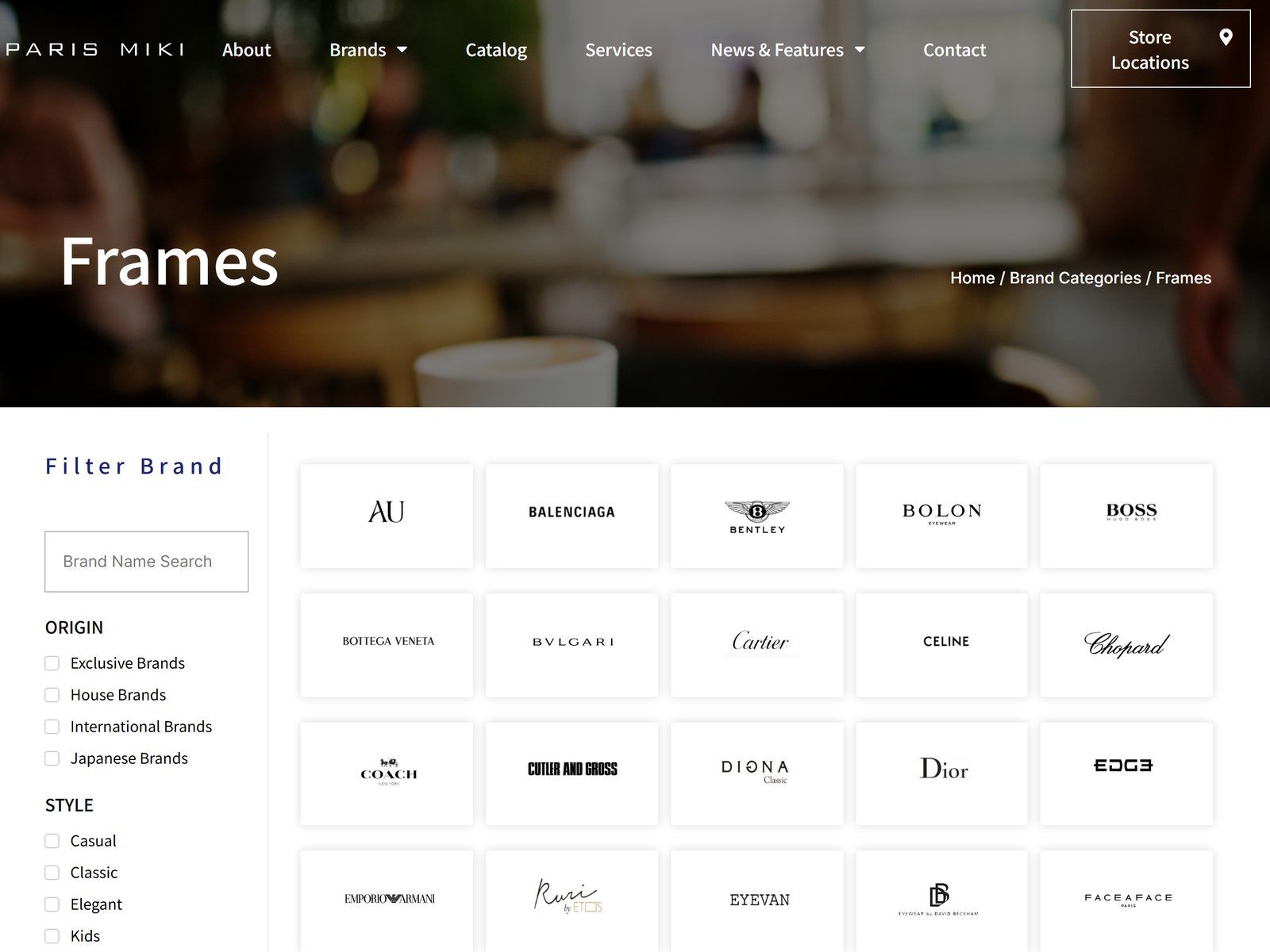Go to the Contact page
This screenshot has height=952, width=1270.
point(954,50)
